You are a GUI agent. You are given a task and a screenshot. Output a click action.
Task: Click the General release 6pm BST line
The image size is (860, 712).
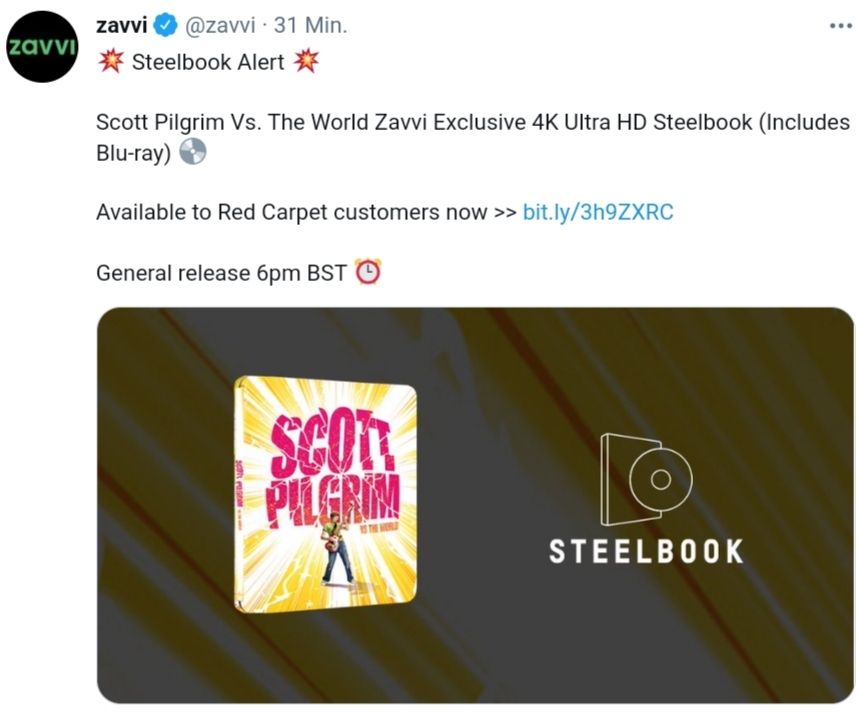(222, 273)
